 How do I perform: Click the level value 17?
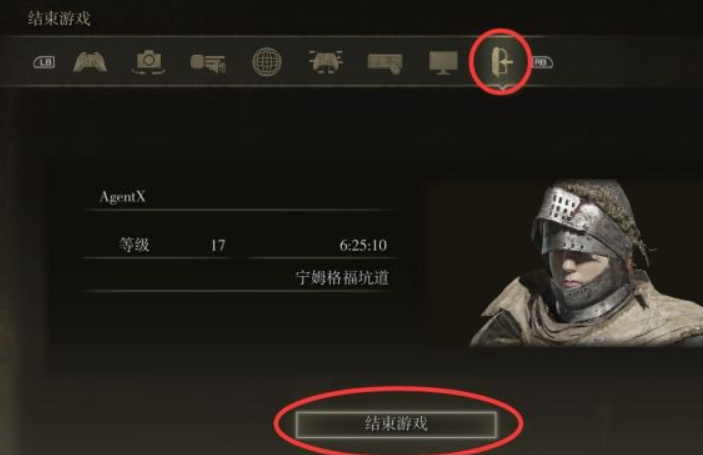[218, 245]
